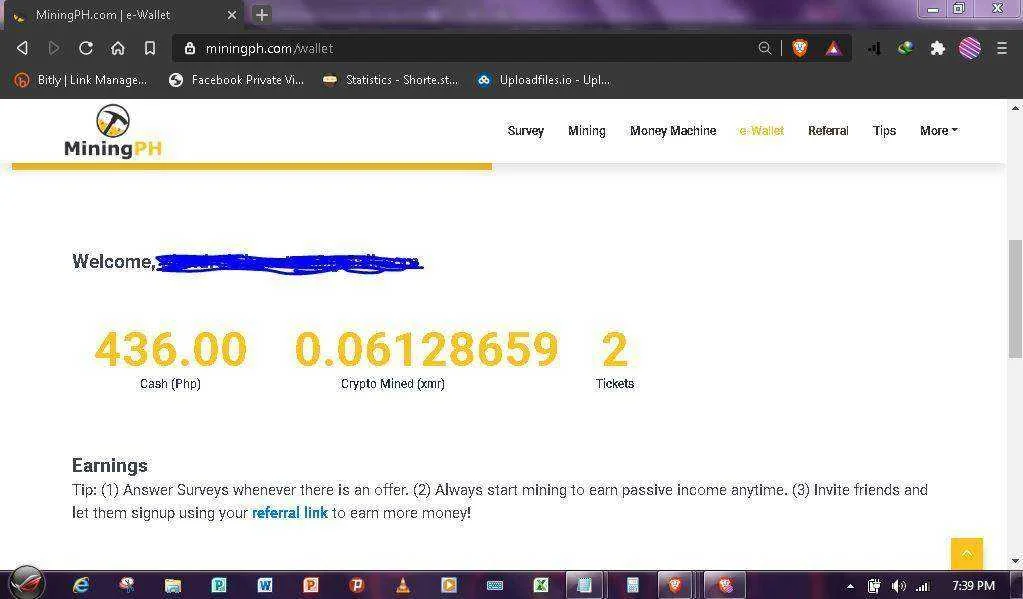Launch Internet Explorer from taskbar
The image size is (1023, 599).
pyautogui.click(x=81, y=585)
